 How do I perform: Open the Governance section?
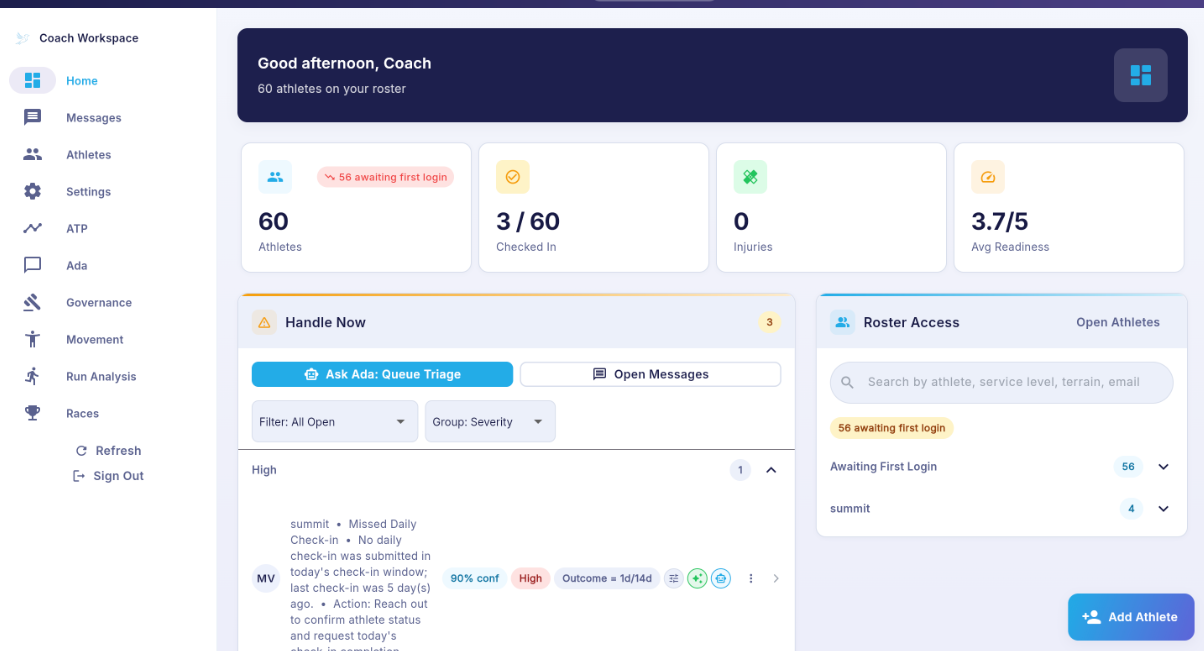100,302
